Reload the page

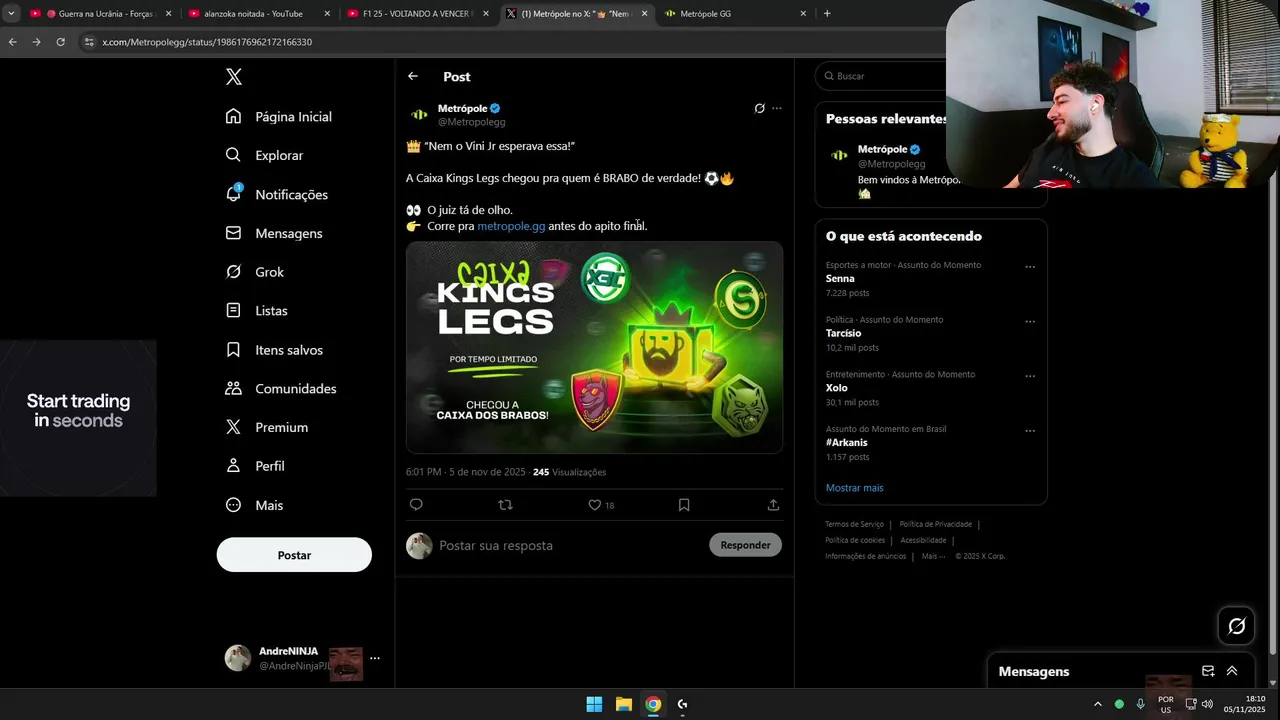[x=60, y=42]
